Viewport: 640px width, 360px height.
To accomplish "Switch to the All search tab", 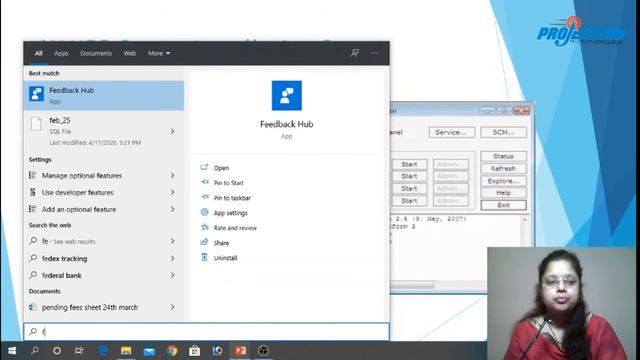I will (x=38, y=53).
